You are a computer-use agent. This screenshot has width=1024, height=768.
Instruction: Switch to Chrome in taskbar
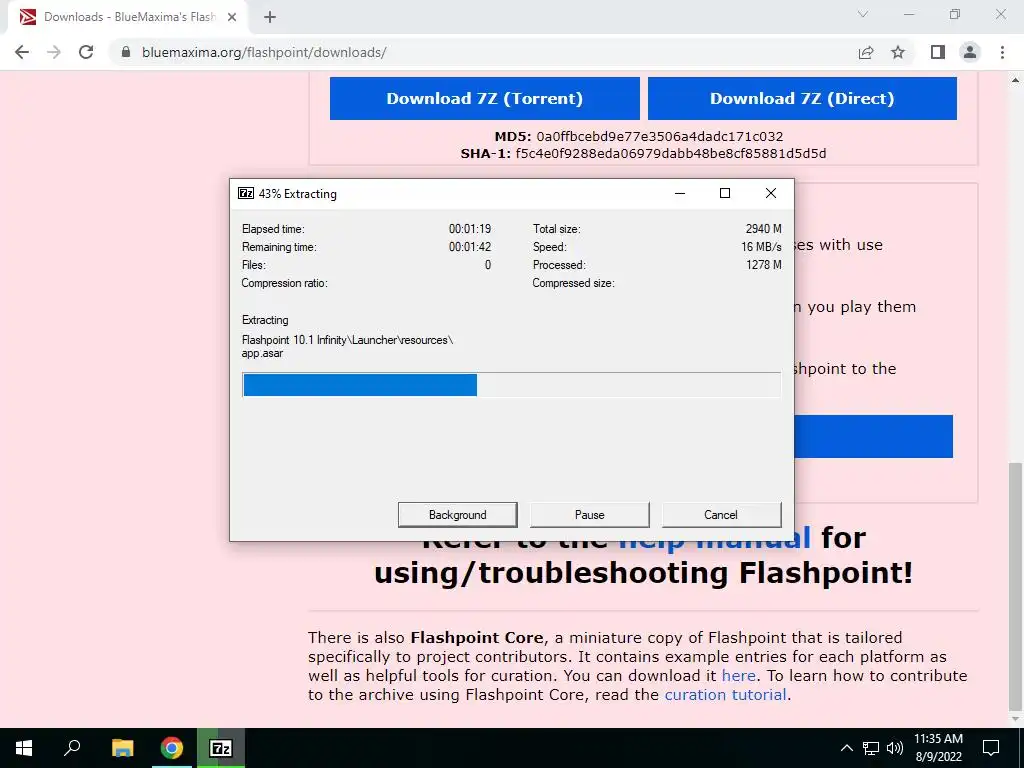tap(172, 748)
